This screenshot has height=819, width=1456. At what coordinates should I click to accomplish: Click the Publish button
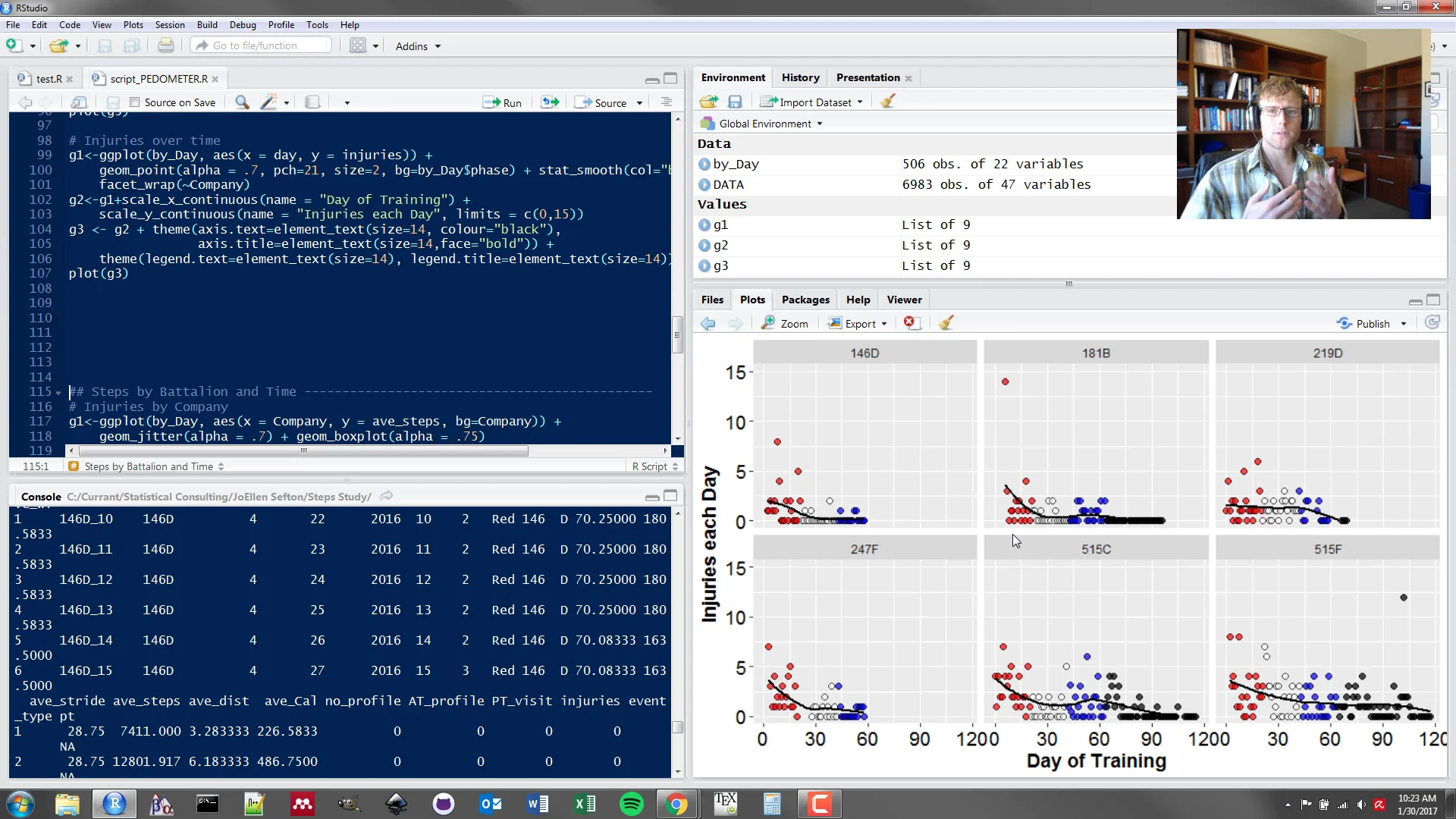tap(1364, 324)
